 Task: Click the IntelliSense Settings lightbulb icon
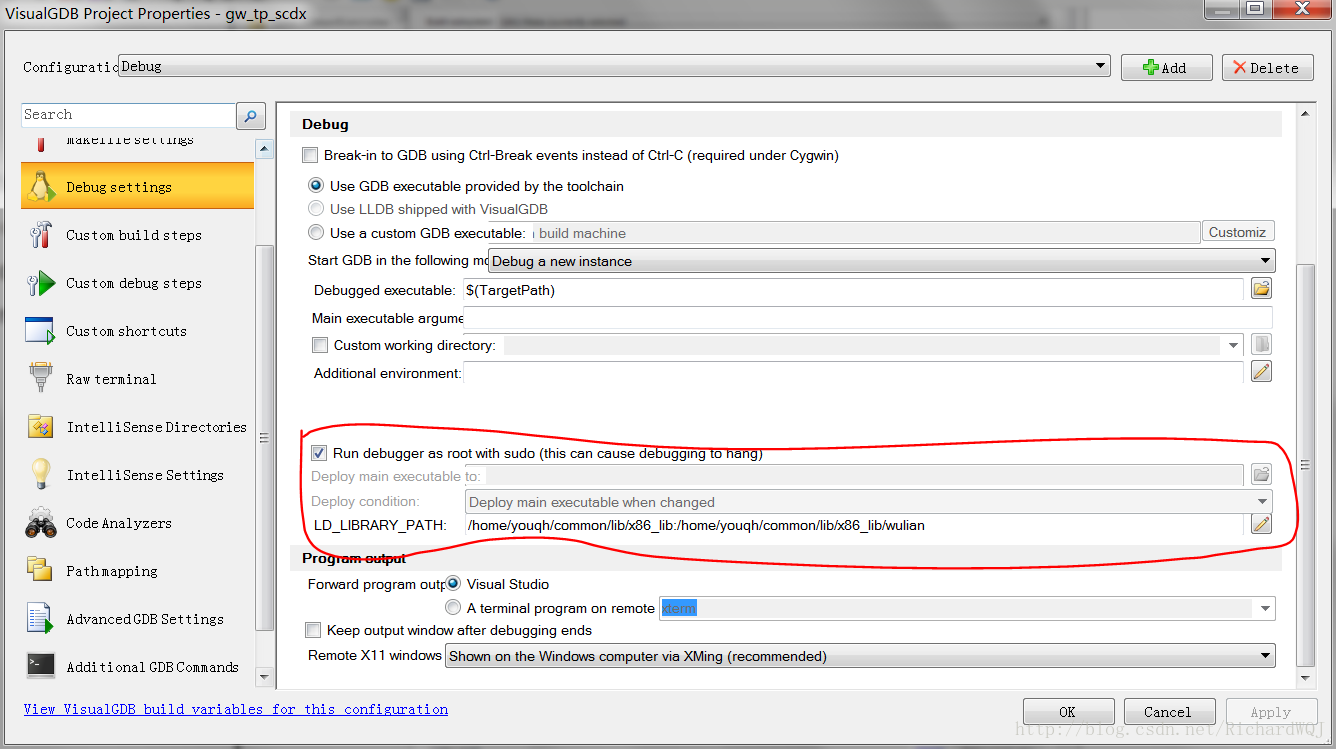pos(40,474)
